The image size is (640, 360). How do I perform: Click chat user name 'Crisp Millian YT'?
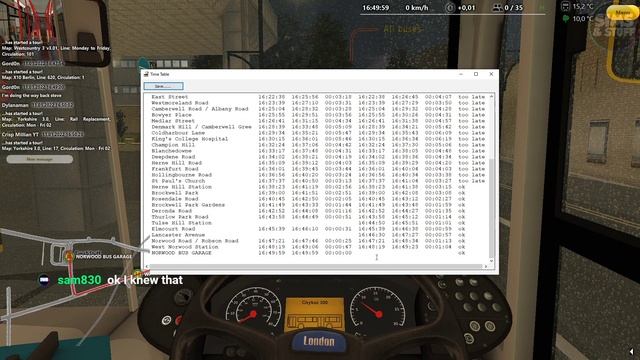coord(20,135)
